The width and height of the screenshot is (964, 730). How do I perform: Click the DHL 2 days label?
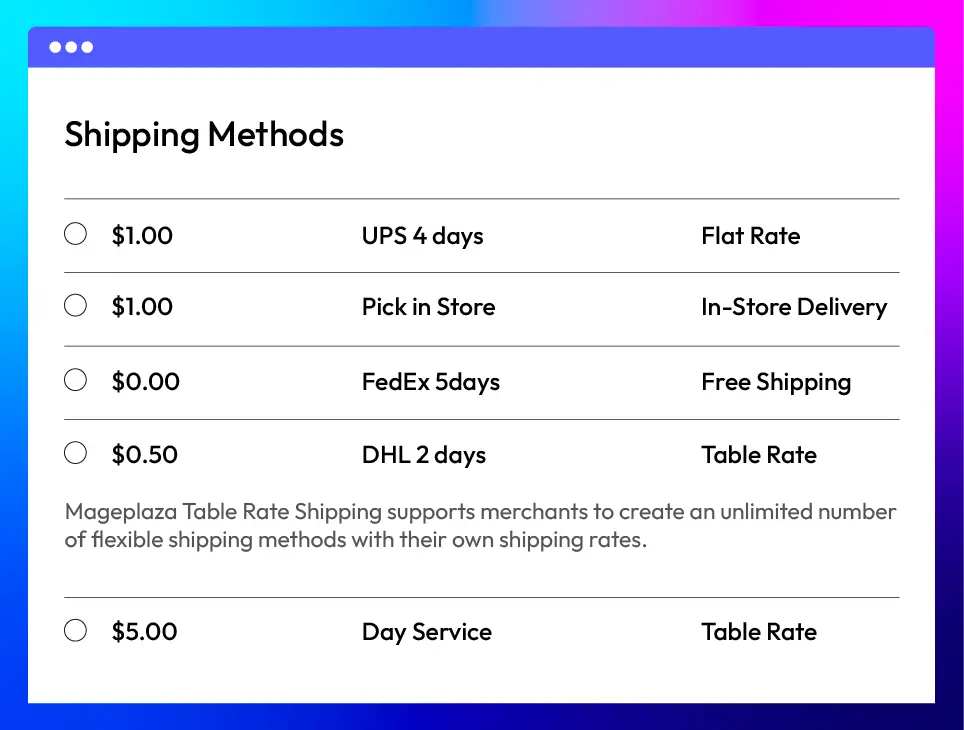click(x=424, y=455)
